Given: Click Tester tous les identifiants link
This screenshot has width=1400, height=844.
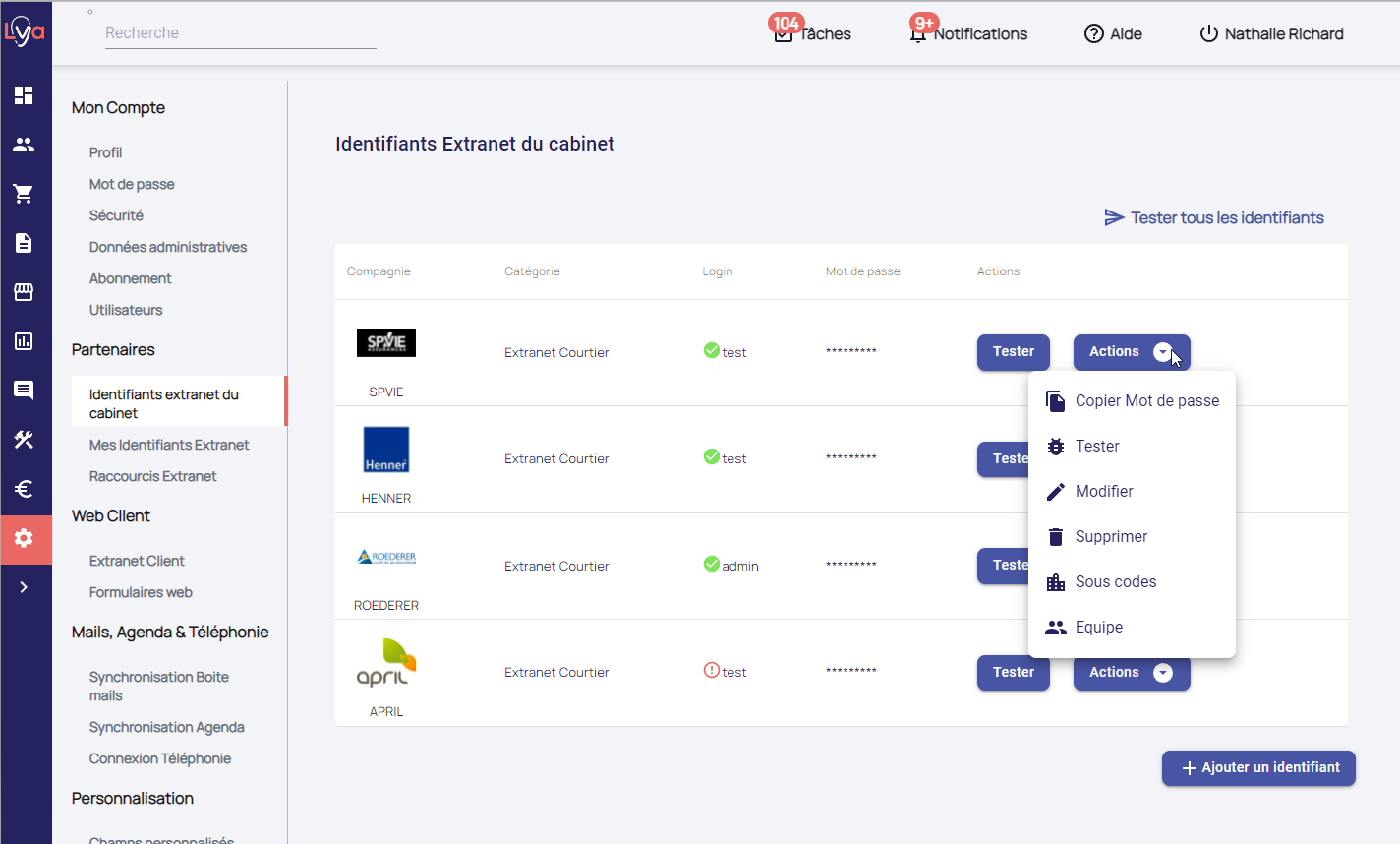Looking at the screenshot, I should [1214, 218].
